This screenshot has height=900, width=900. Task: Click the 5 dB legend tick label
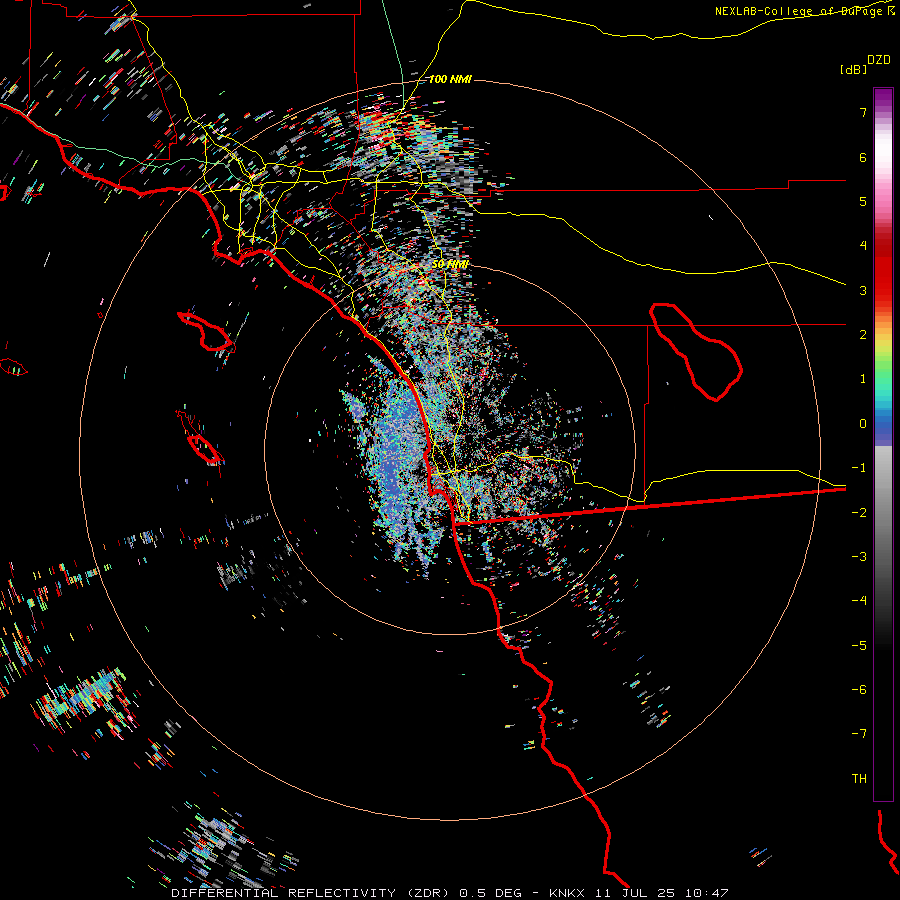863,201
